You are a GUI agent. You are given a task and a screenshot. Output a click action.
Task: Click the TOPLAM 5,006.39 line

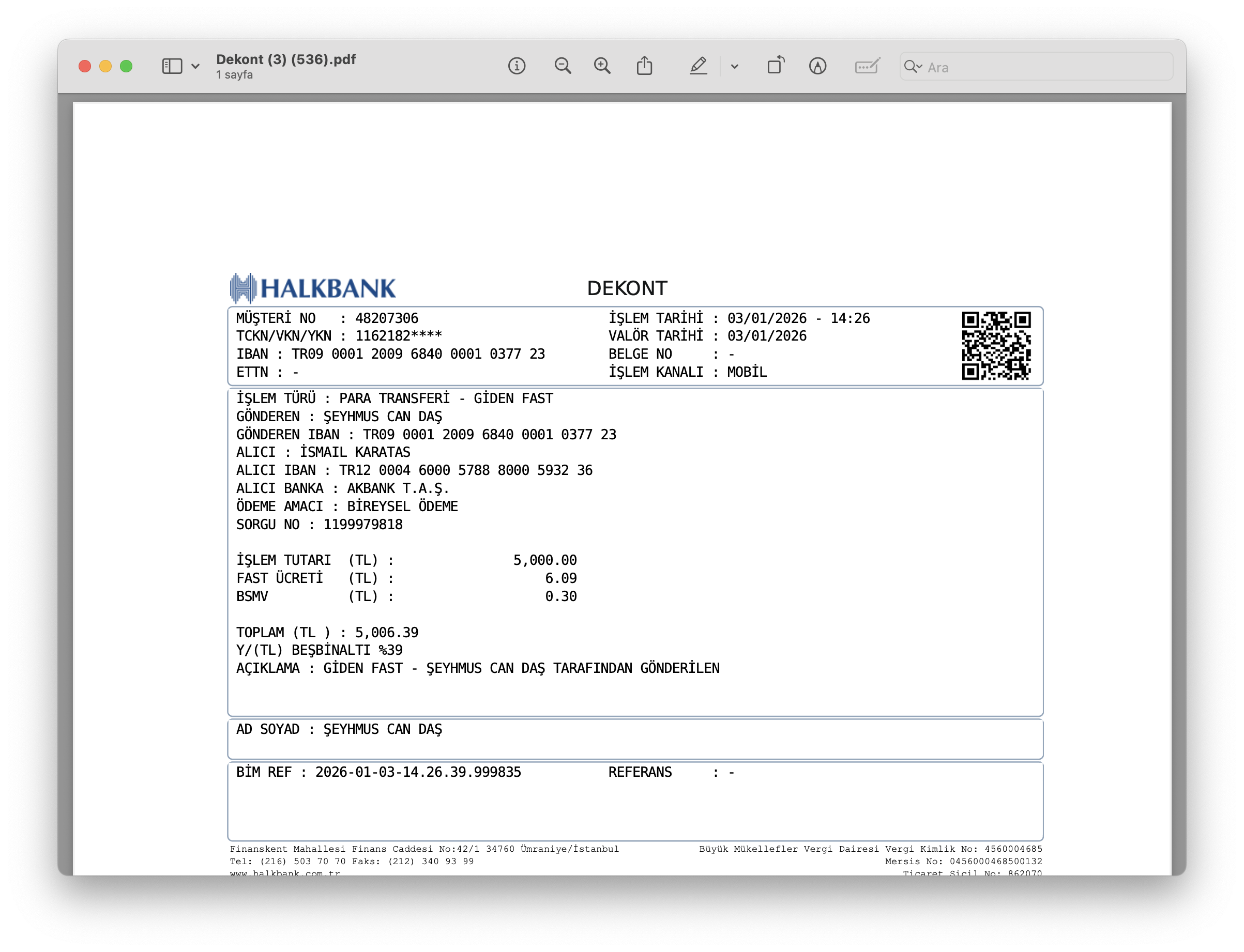[x=328, y=633]
